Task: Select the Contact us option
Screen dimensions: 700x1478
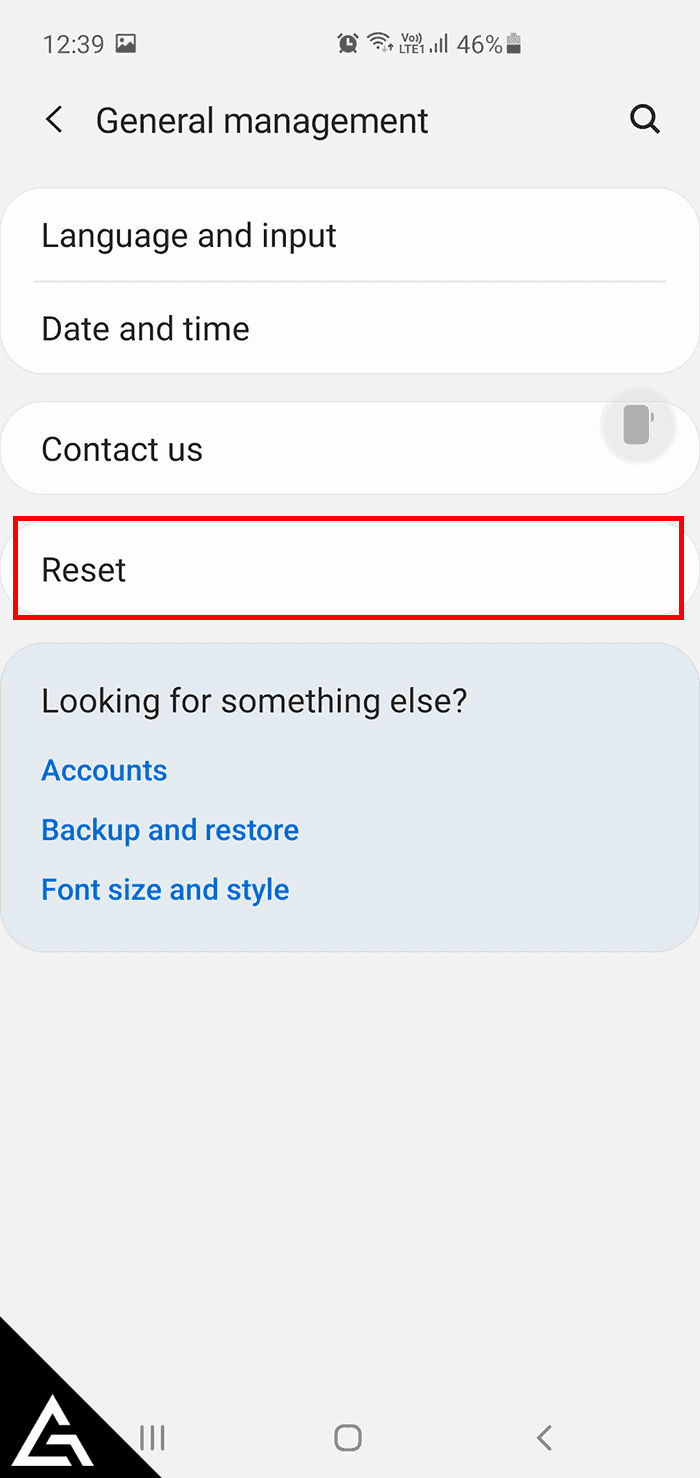Action: coord(350,449)
